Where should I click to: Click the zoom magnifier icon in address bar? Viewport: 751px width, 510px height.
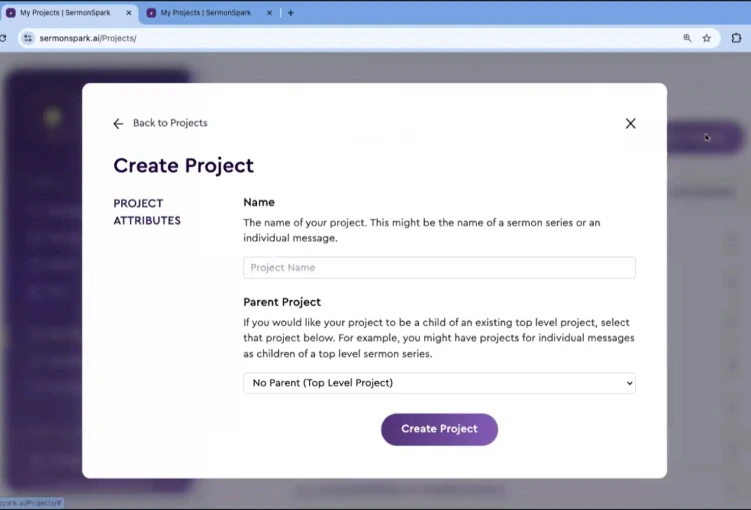tap(687, 38)
